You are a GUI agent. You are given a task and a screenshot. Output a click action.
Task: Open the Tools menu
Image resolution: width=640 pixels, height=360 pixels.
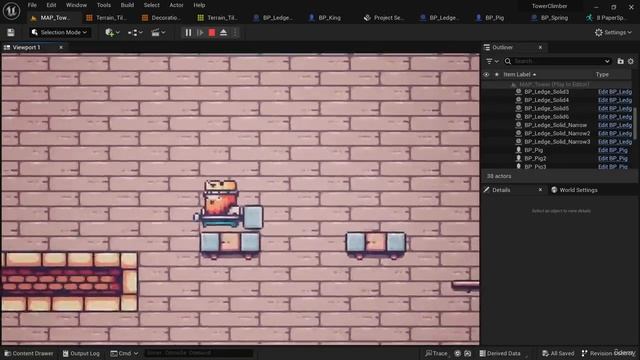[x=104, y=5]
